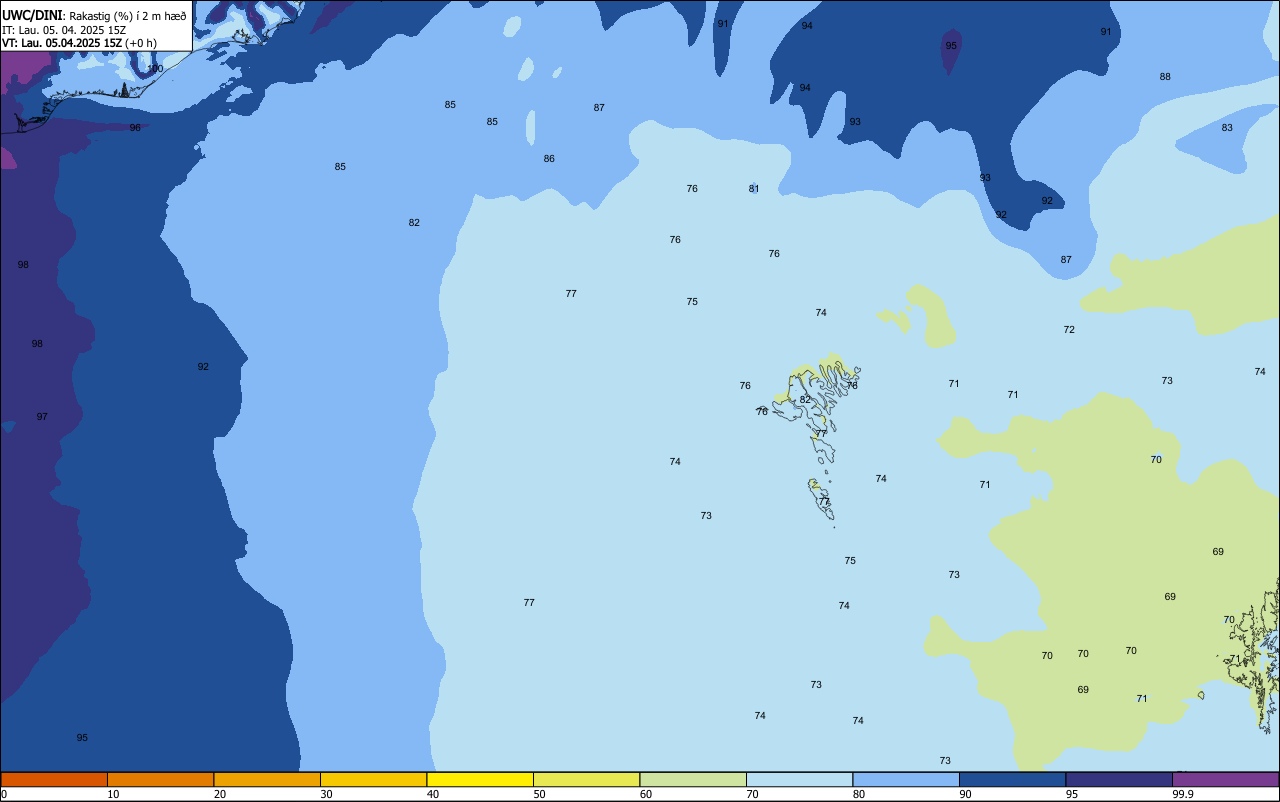
Task: Pick the 95–99.9 indigo legend swatch
Action: coord(1119,779)
